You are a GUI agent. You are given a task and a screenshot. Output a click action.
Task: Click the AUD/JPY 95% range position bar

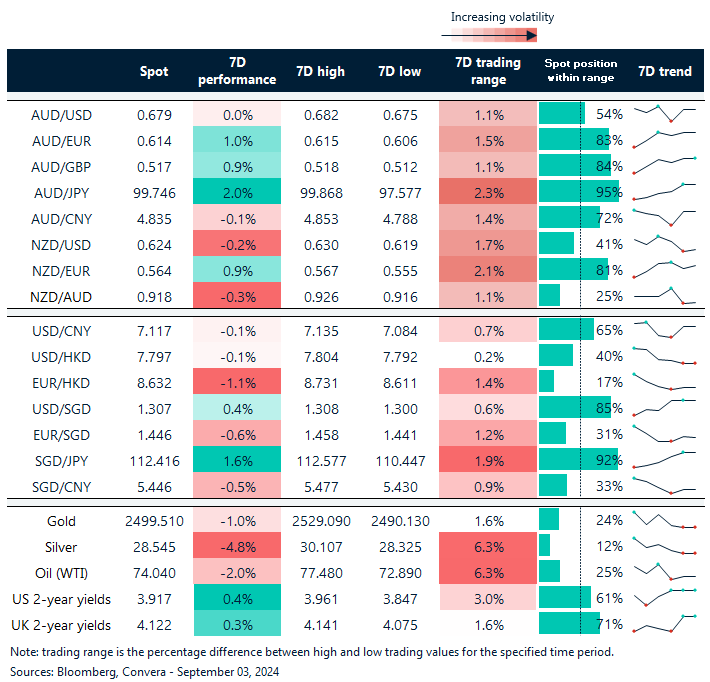(578, 192)
